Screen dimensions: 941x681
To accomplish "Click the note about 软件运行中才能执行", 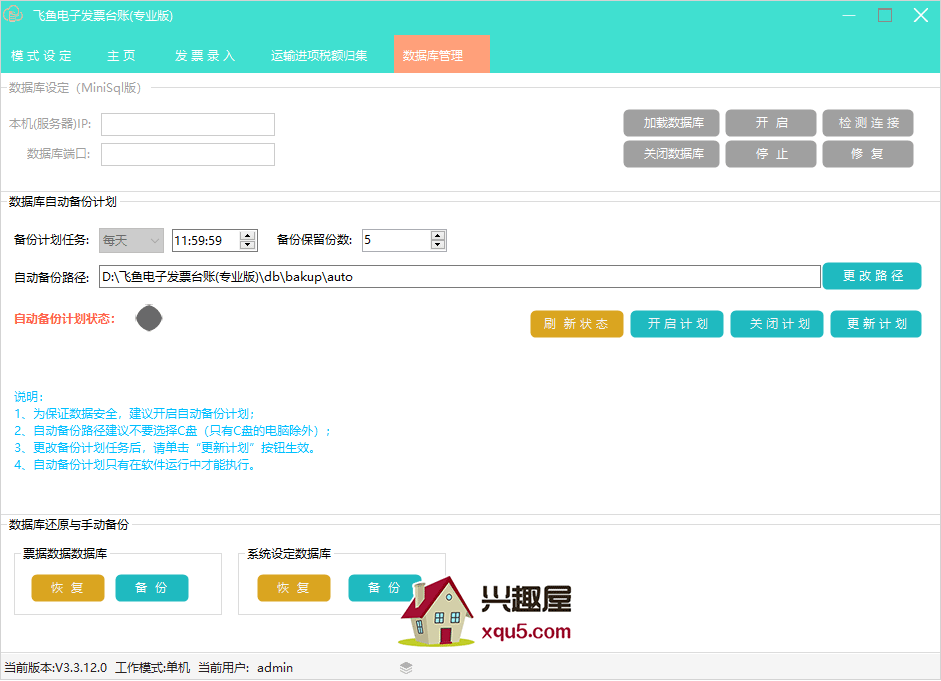I will (135, 465).
